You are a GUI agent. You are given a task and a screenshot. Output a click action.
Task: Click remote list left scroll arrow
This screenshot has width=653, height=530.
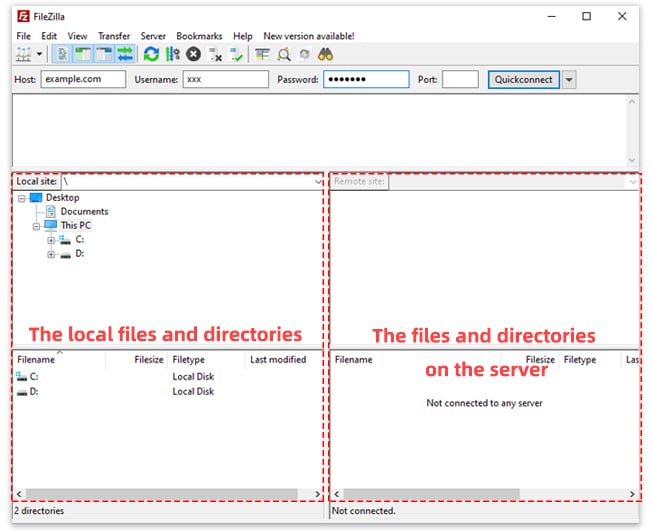coord(336,494)
